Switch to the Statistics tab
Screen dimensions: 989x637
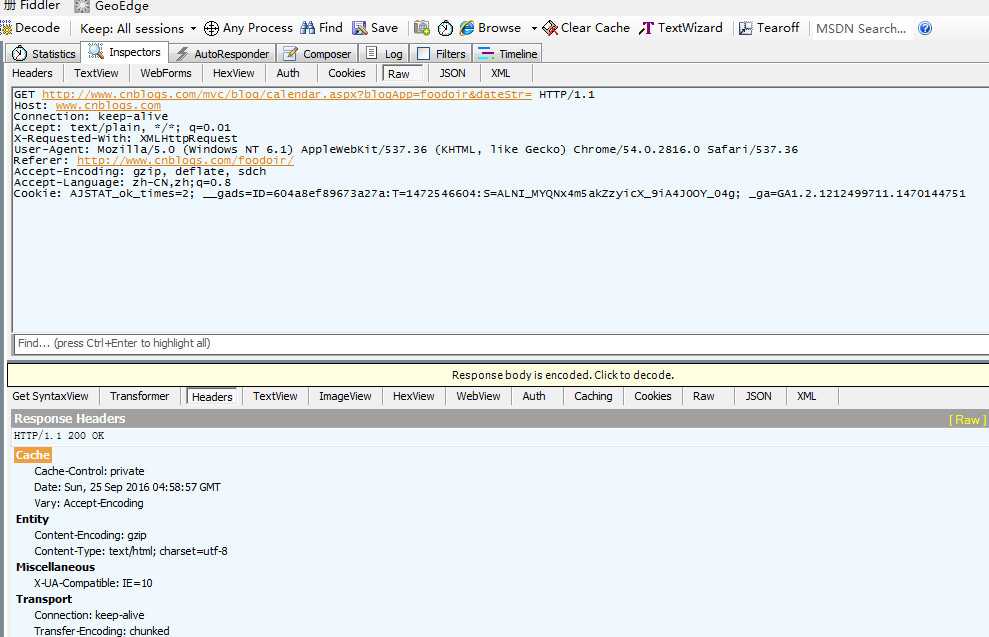click(44, 54)
